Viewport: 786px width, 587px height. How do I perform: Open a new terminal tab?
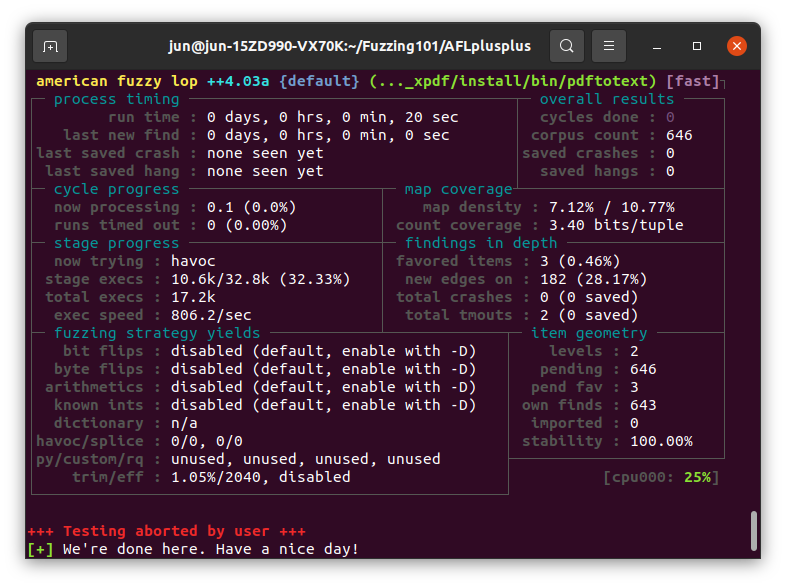point(50,46)
